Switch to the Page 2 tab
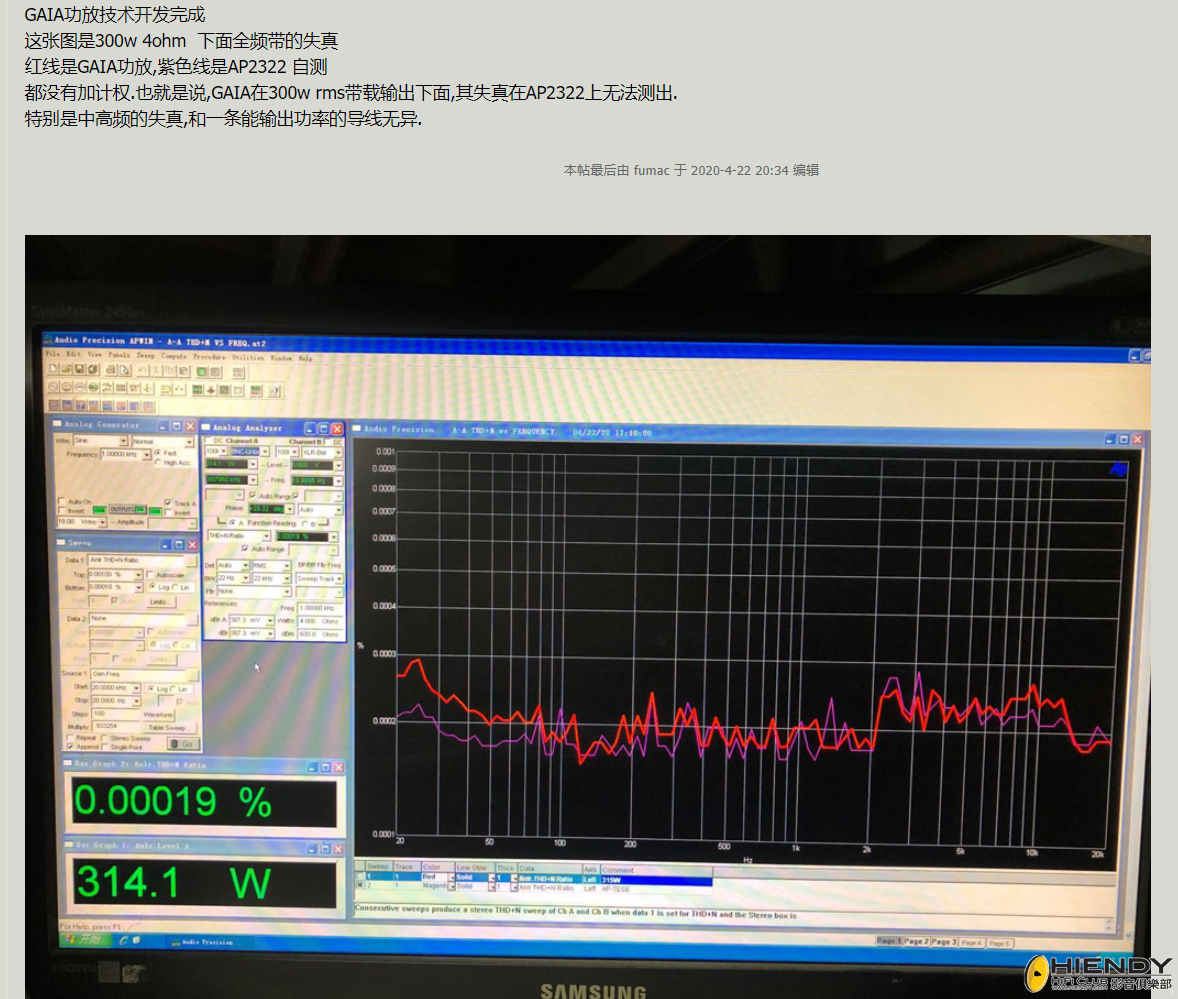Screen dimensions: 1178x999 917,941
